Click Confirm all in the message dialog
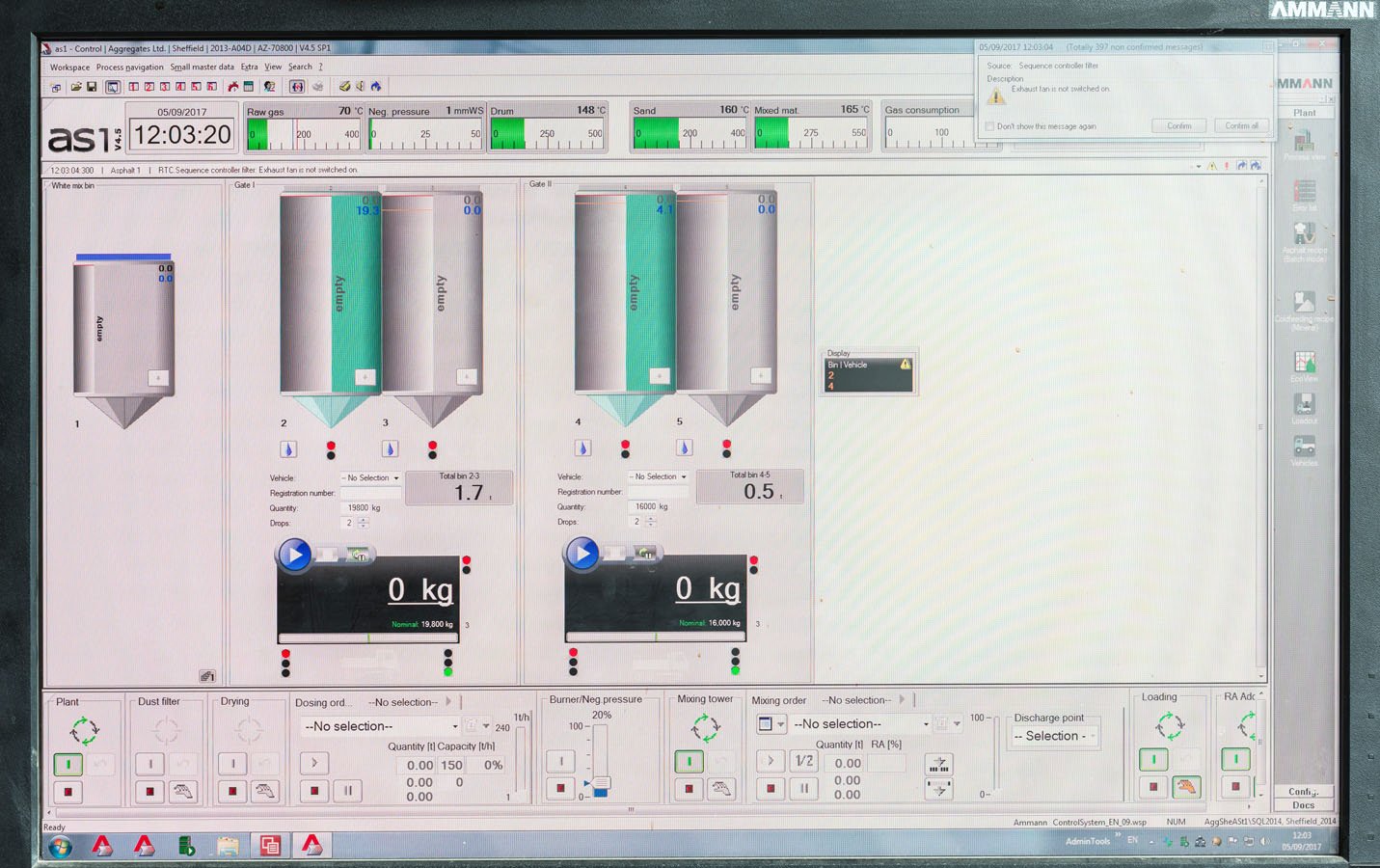Screen dimensions: 1380x868 click(x=1241, y=126)
